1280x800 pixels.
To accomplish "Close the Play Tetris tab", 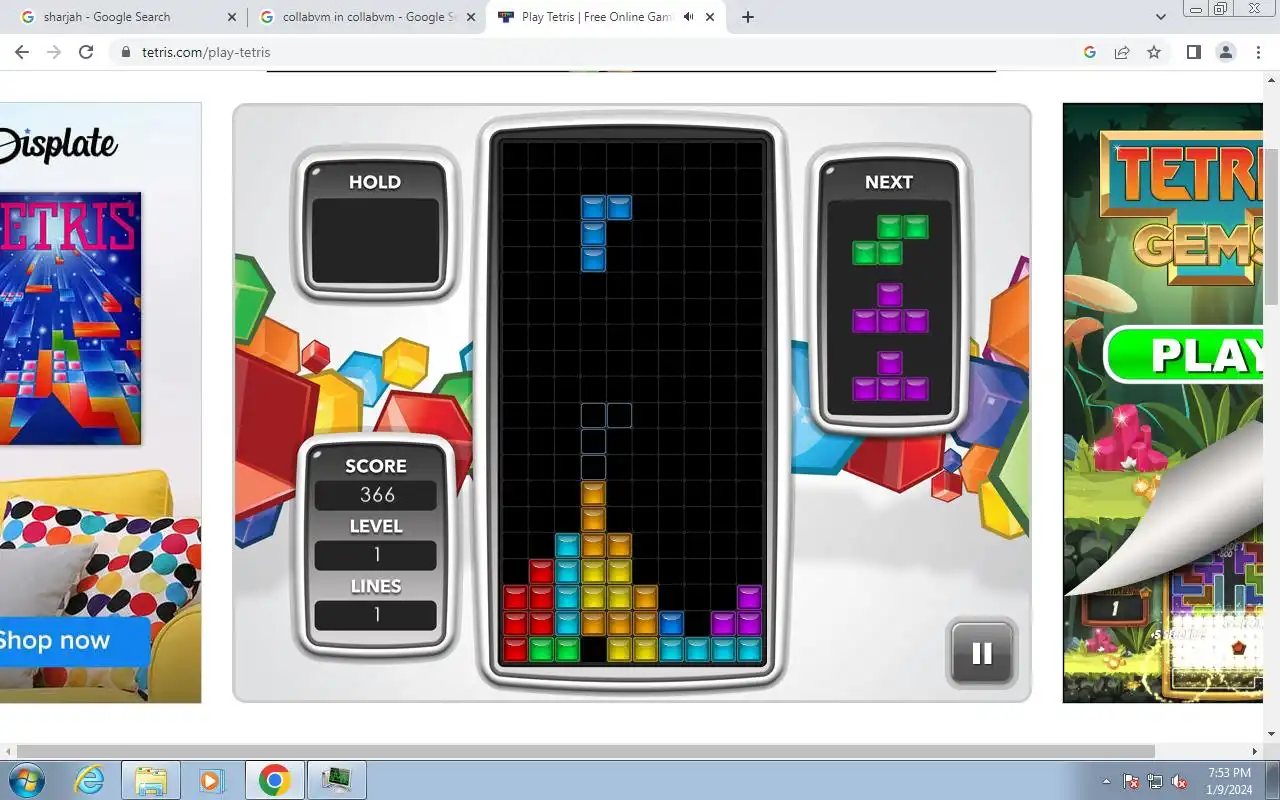I will click(709, 17).
